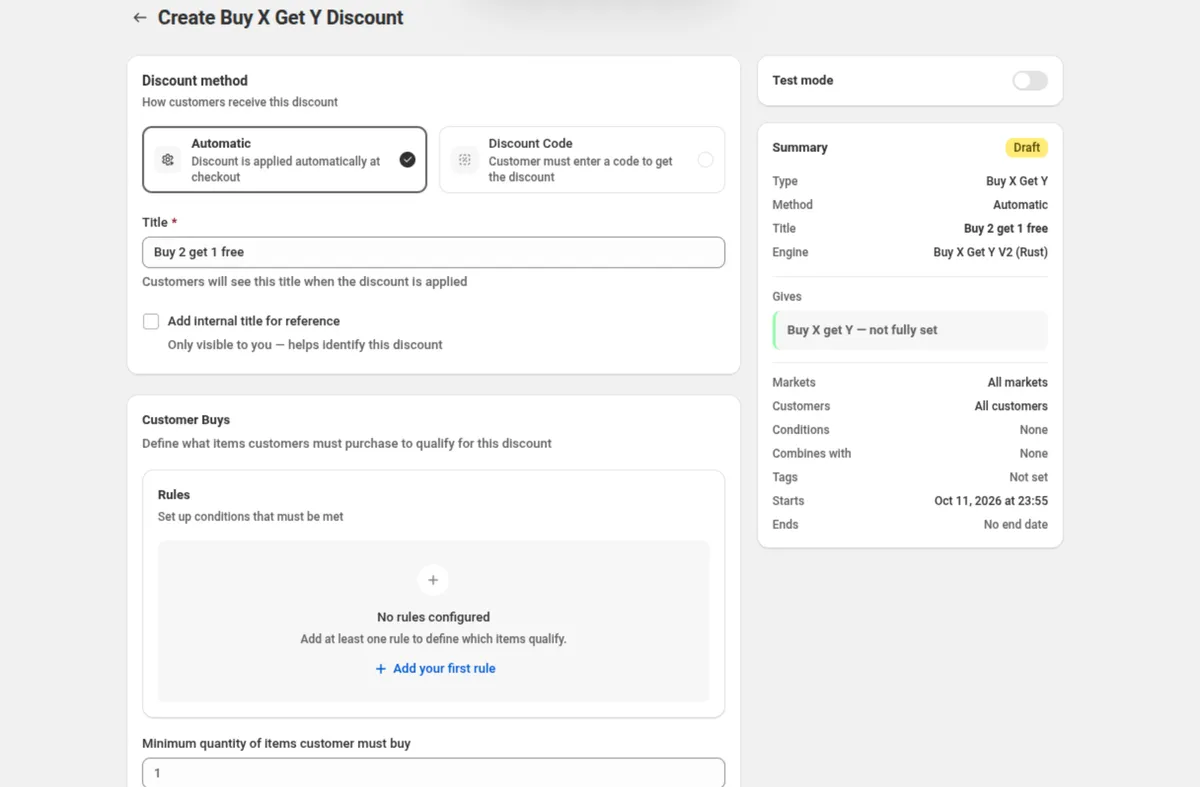
Task: Click 'Only visible to you' helper text
Action: (305, 345)
